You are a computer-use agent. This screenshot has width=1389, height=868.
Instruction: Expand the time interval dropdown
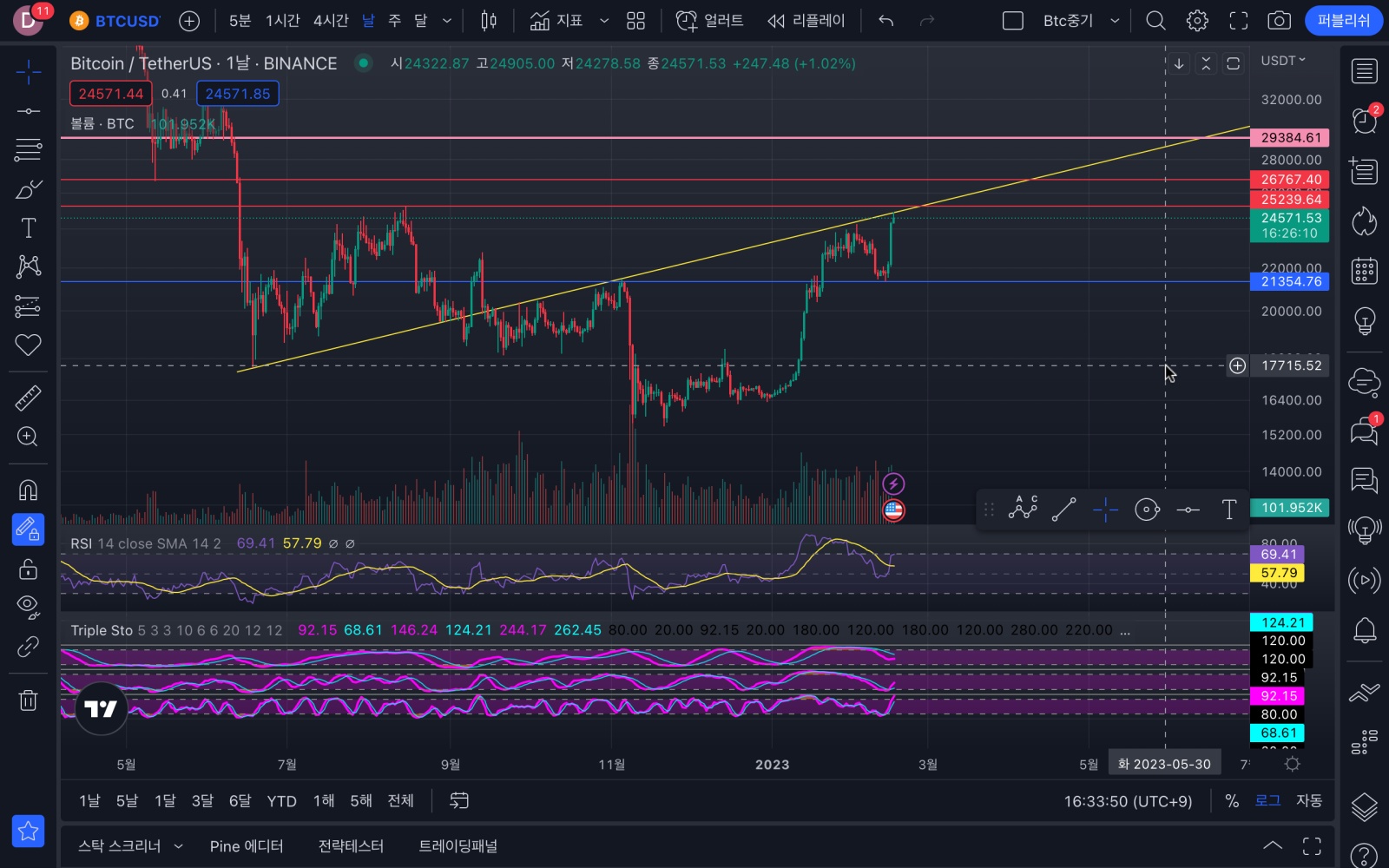[x=447, y=21]
